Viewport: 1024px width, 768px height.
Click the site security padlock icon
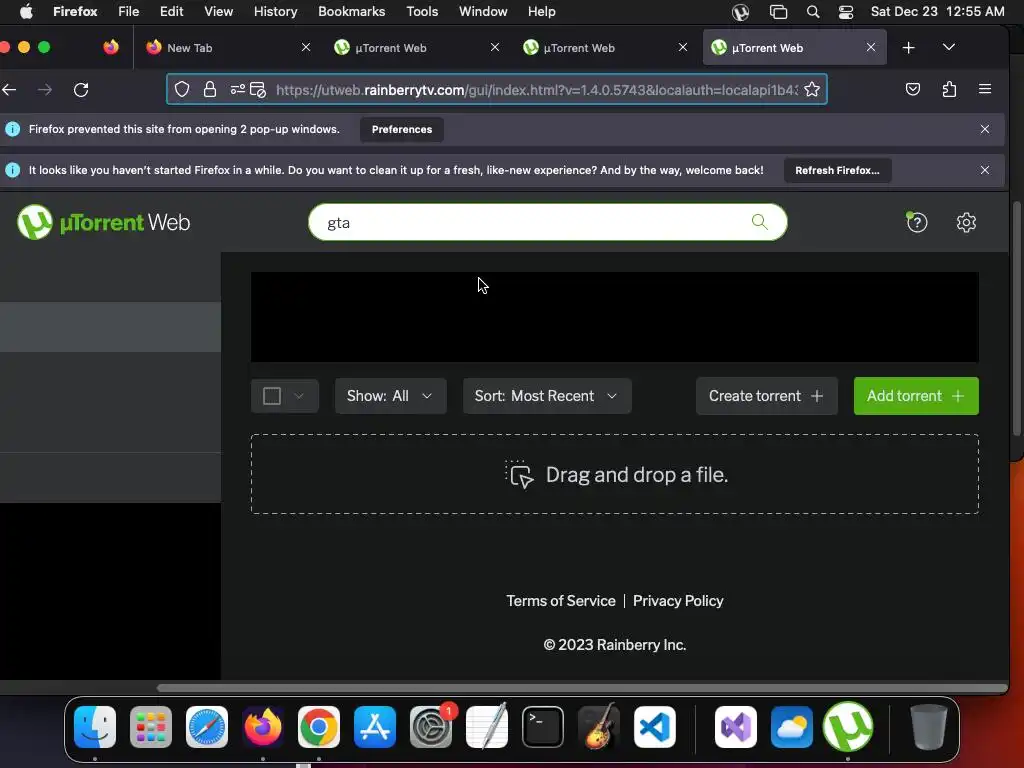point(210,89)
